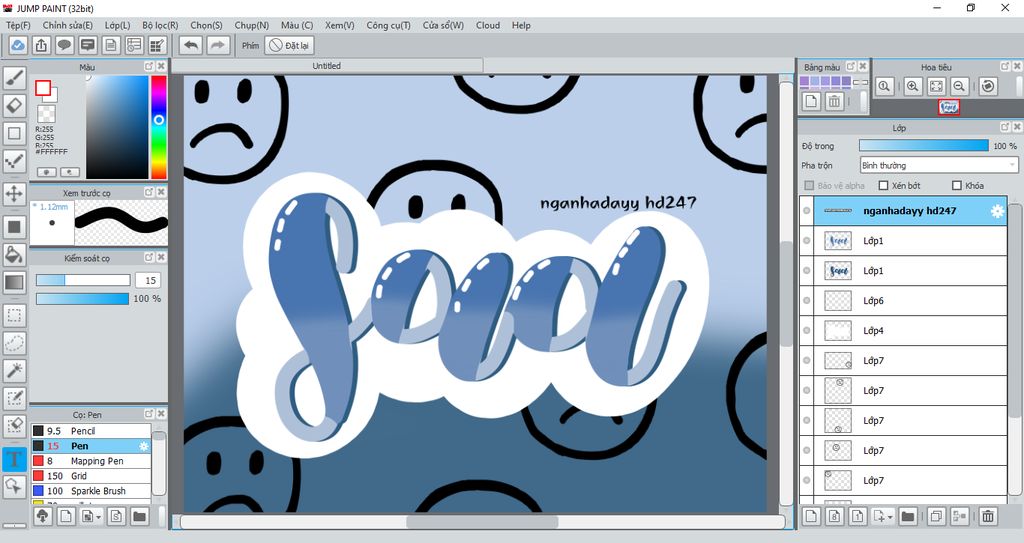Open settings gear of the Pen brush
Screen dimensions: 1024x543
pos(144,446)
